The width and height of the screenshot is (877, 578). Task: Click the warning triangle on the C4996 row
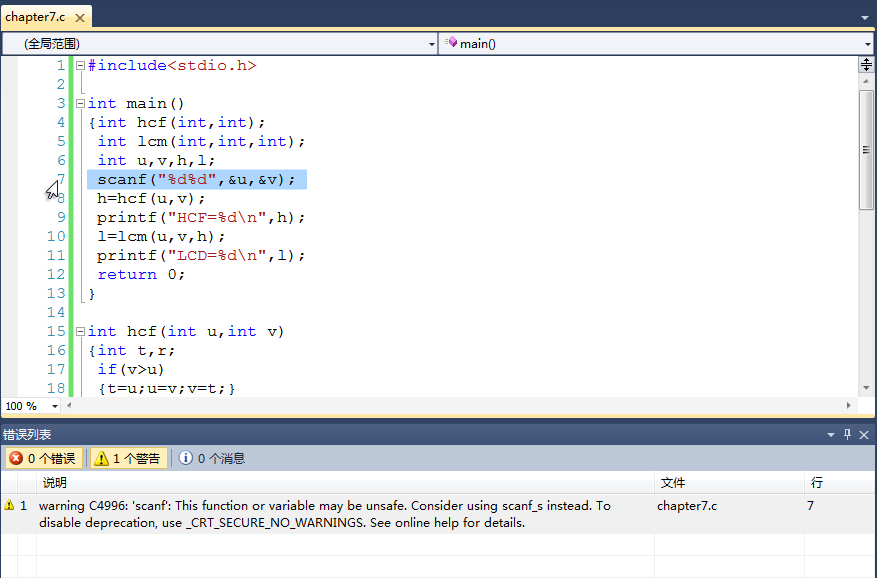10,505
